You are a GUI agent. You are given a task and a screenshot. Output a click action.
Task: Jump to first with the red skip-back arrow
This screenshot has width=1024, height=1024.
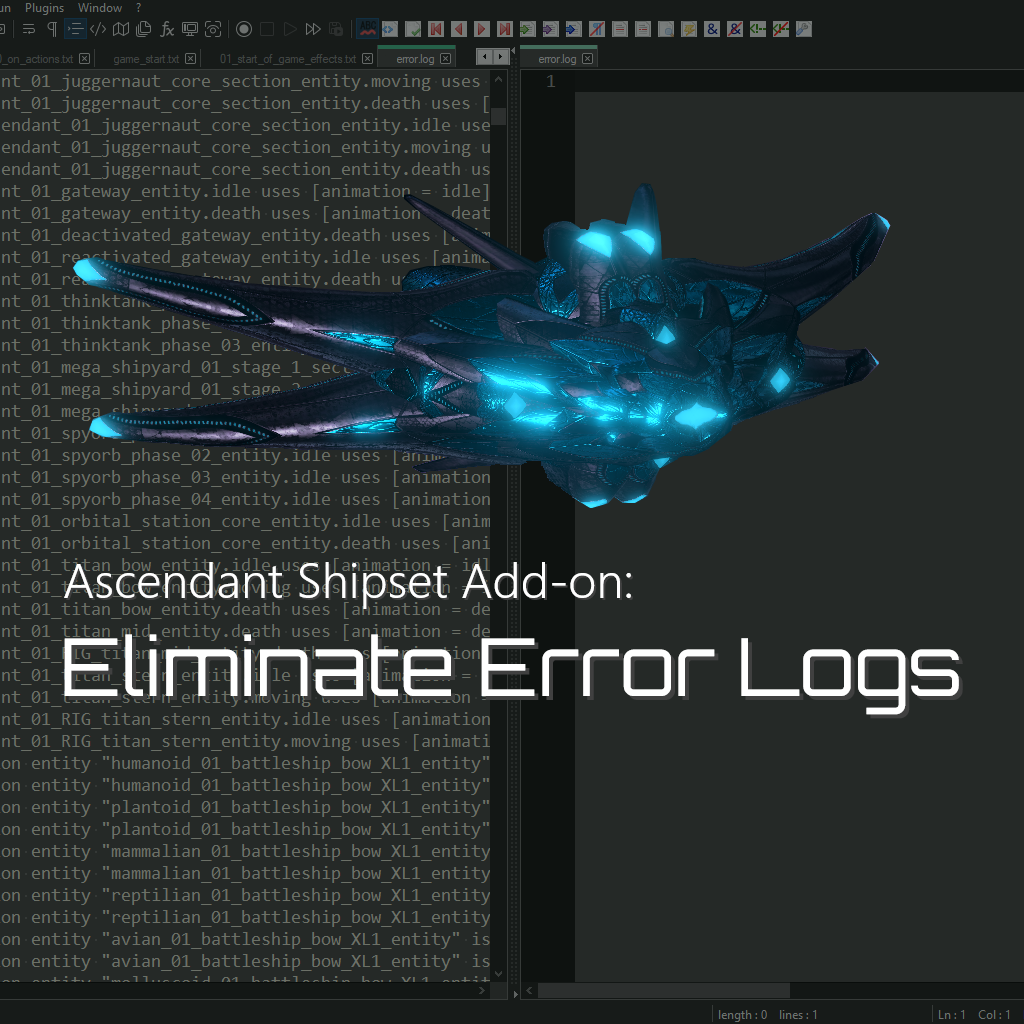436,29
